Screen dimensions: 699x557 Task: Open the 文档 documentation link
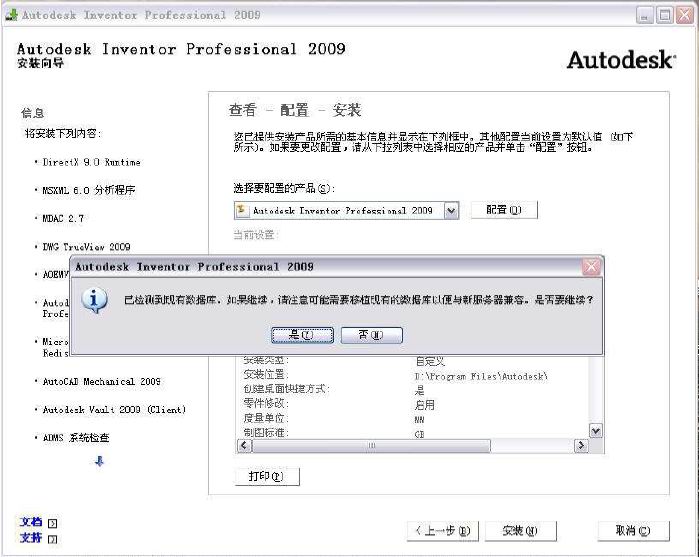click(x=31, y=522)
